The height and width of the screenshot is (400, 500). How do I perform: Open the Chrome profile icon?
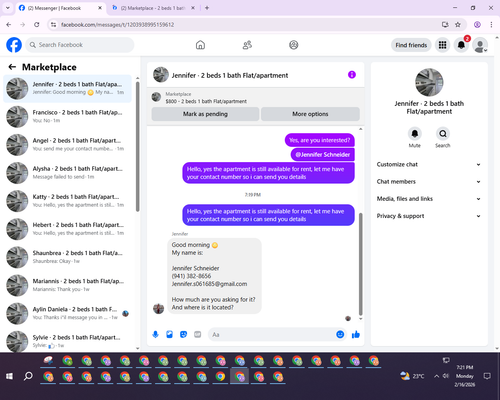477,24
